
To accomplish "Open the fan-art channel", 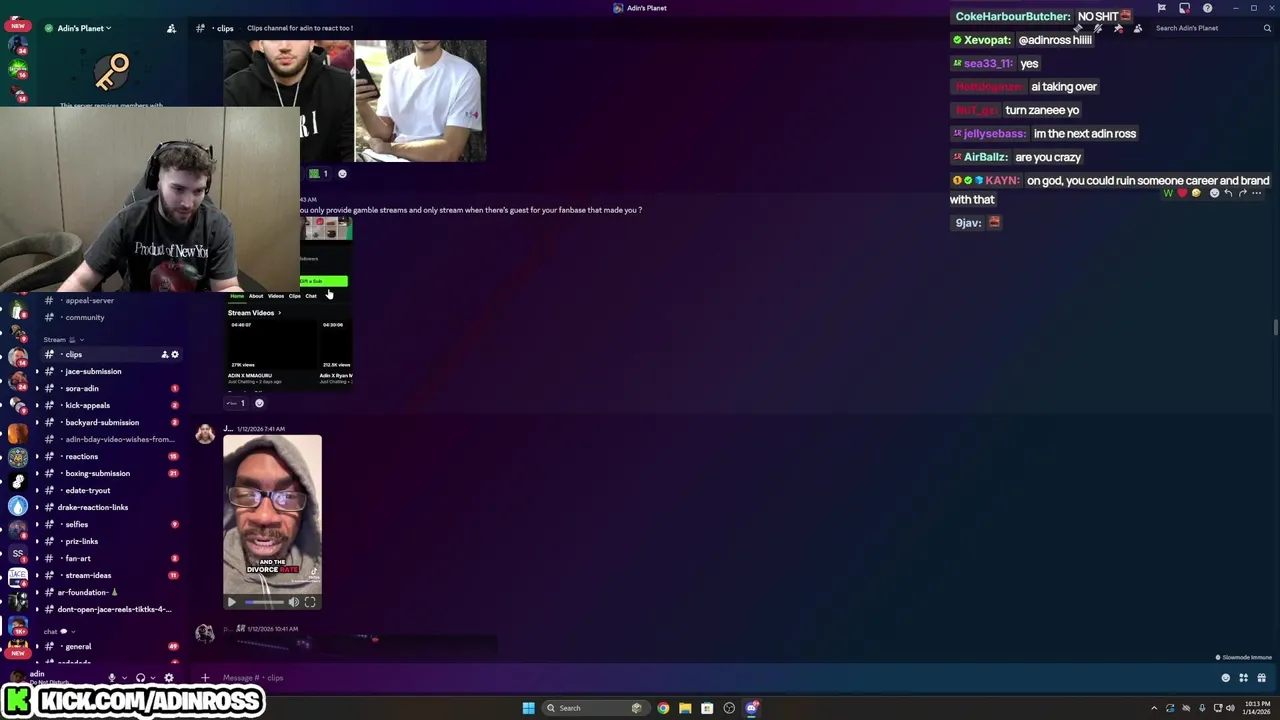I will click(78, 558).
